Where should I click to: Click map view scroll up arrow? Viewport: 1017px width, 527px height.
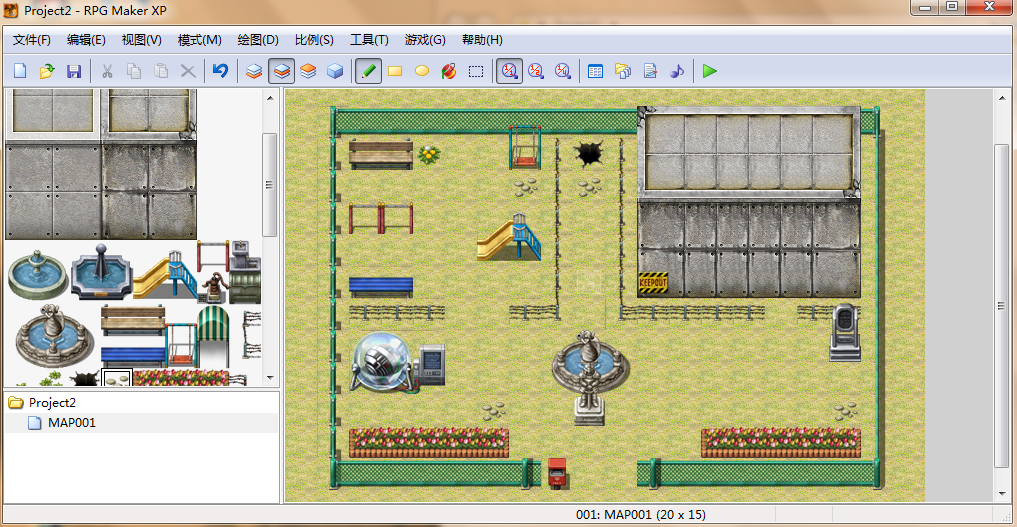[x=1002, y=98]
